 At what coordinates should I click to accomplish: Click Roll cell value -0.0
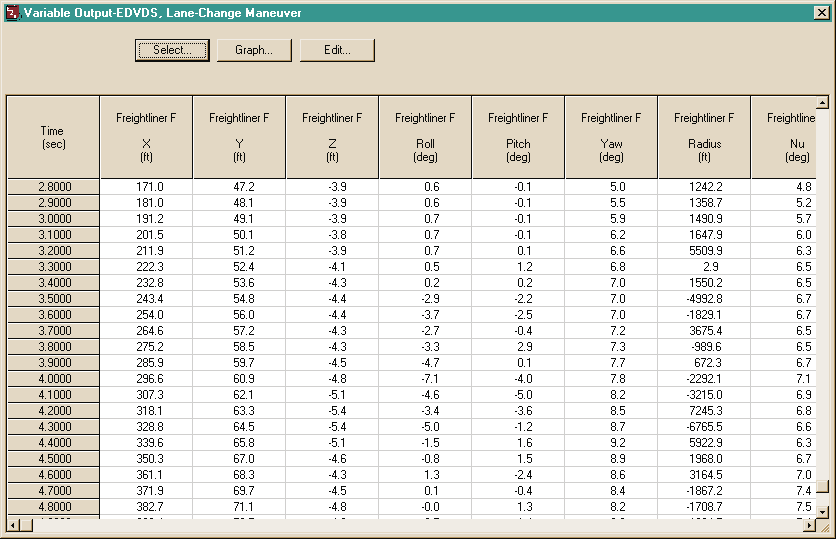pos(425,506)
